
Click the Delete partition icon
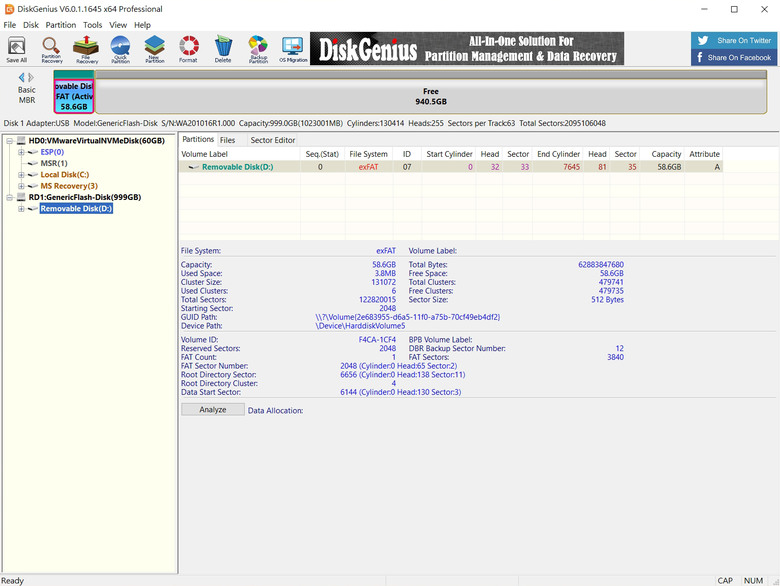pos(223,49)
